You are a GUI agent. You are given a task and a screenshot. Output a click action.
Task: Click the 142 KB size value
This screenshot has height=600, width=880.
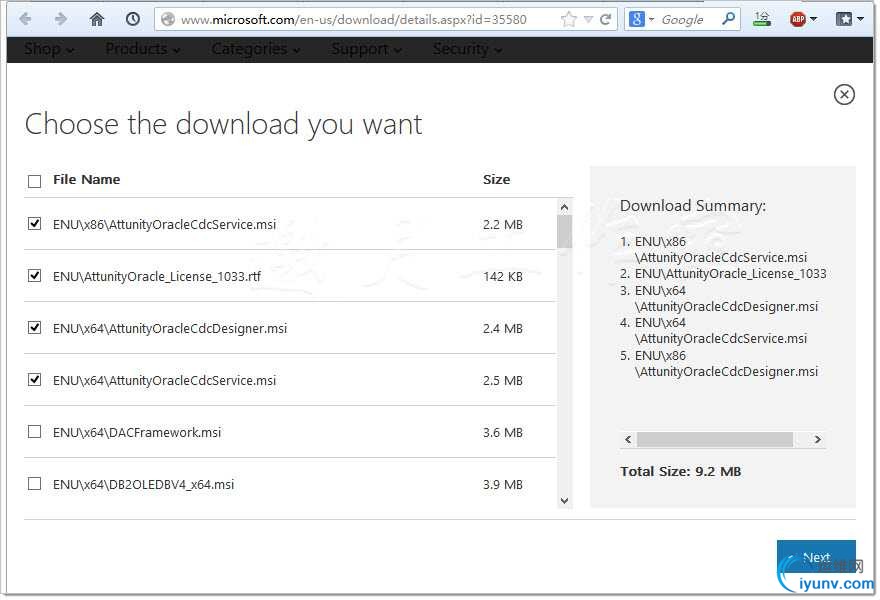(502, 276)
